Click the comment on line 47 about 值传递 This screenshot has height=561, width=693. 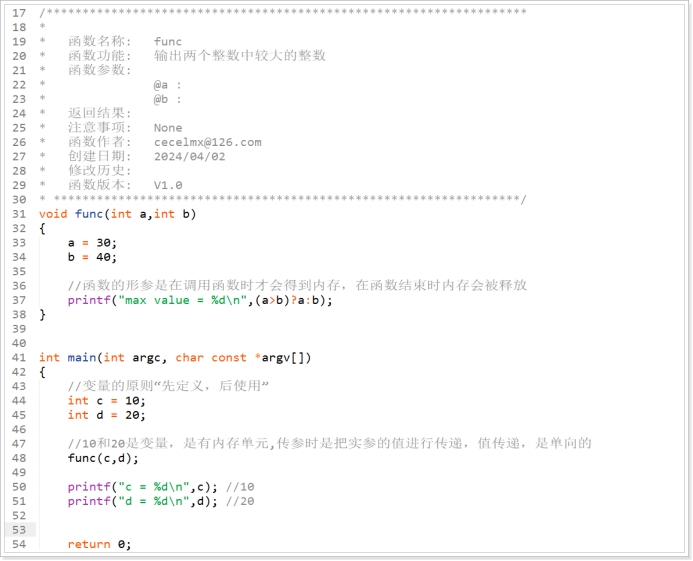pos(330,443)
